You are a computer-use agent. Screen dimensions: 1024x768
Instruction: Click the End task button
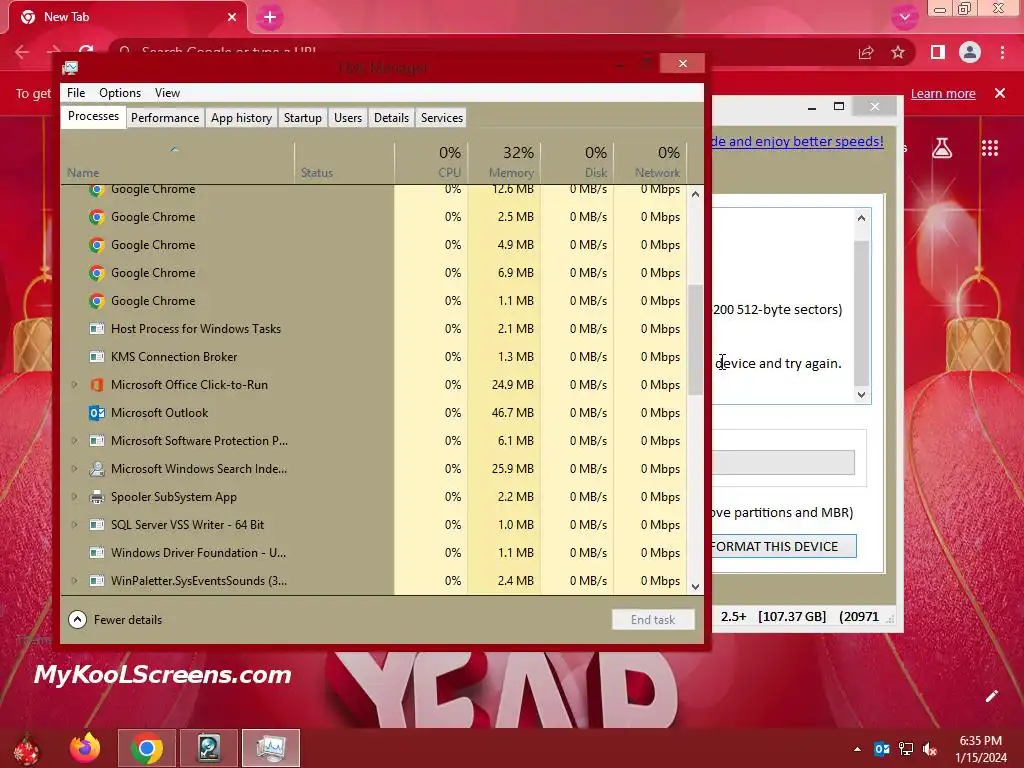pos(652,620)
